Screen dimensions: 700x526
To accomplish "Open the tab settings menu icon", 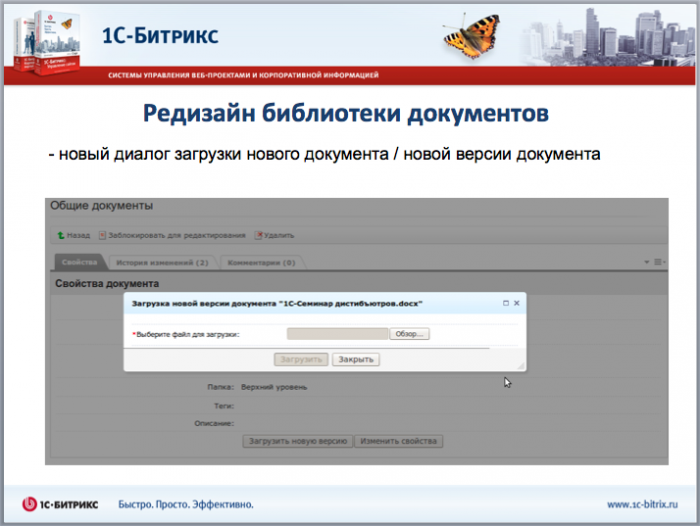I will pos(658,262).
